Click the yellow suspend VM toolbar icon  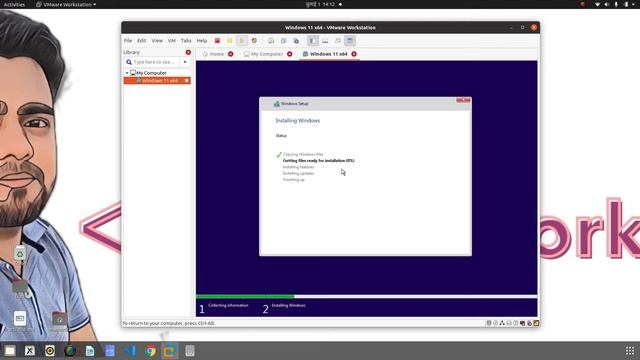tap(229, 41)
